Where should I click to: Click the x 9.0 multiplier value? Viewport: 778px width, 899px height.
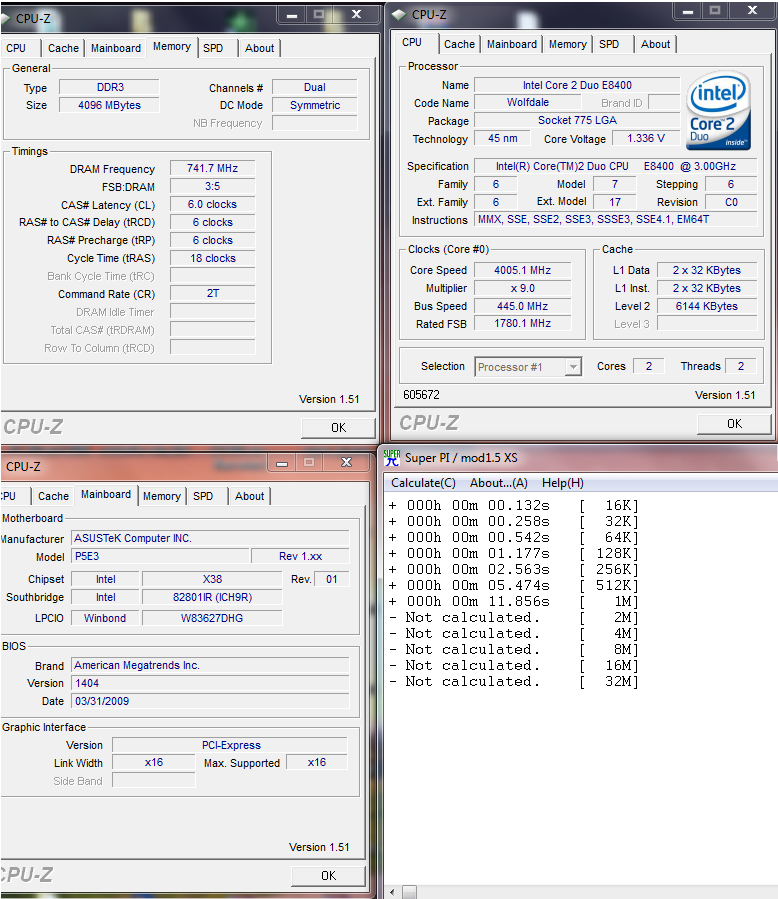[x=523, y=288]
